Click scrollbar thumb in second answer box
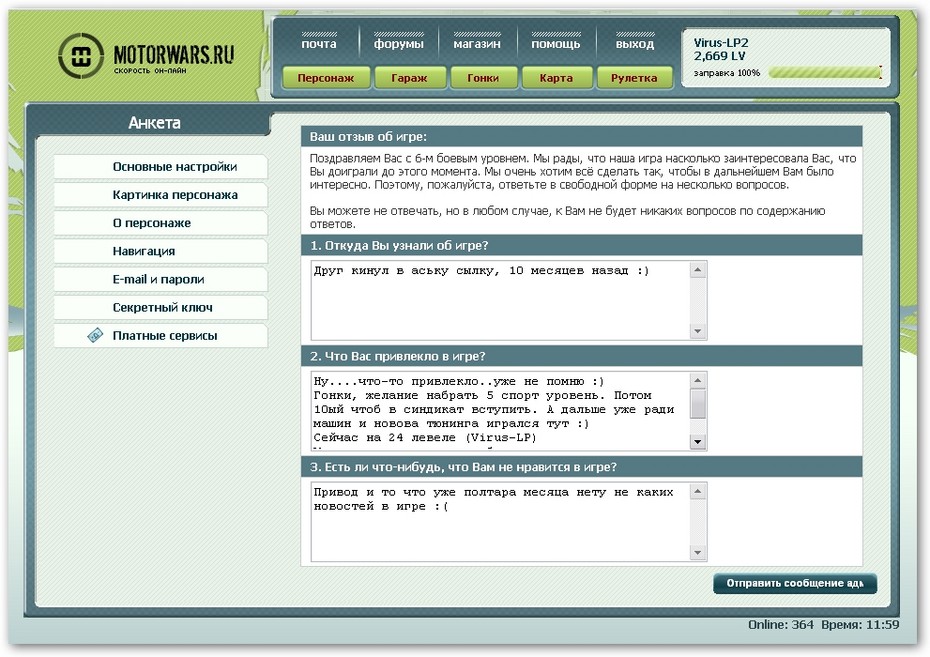 (698, 404)
